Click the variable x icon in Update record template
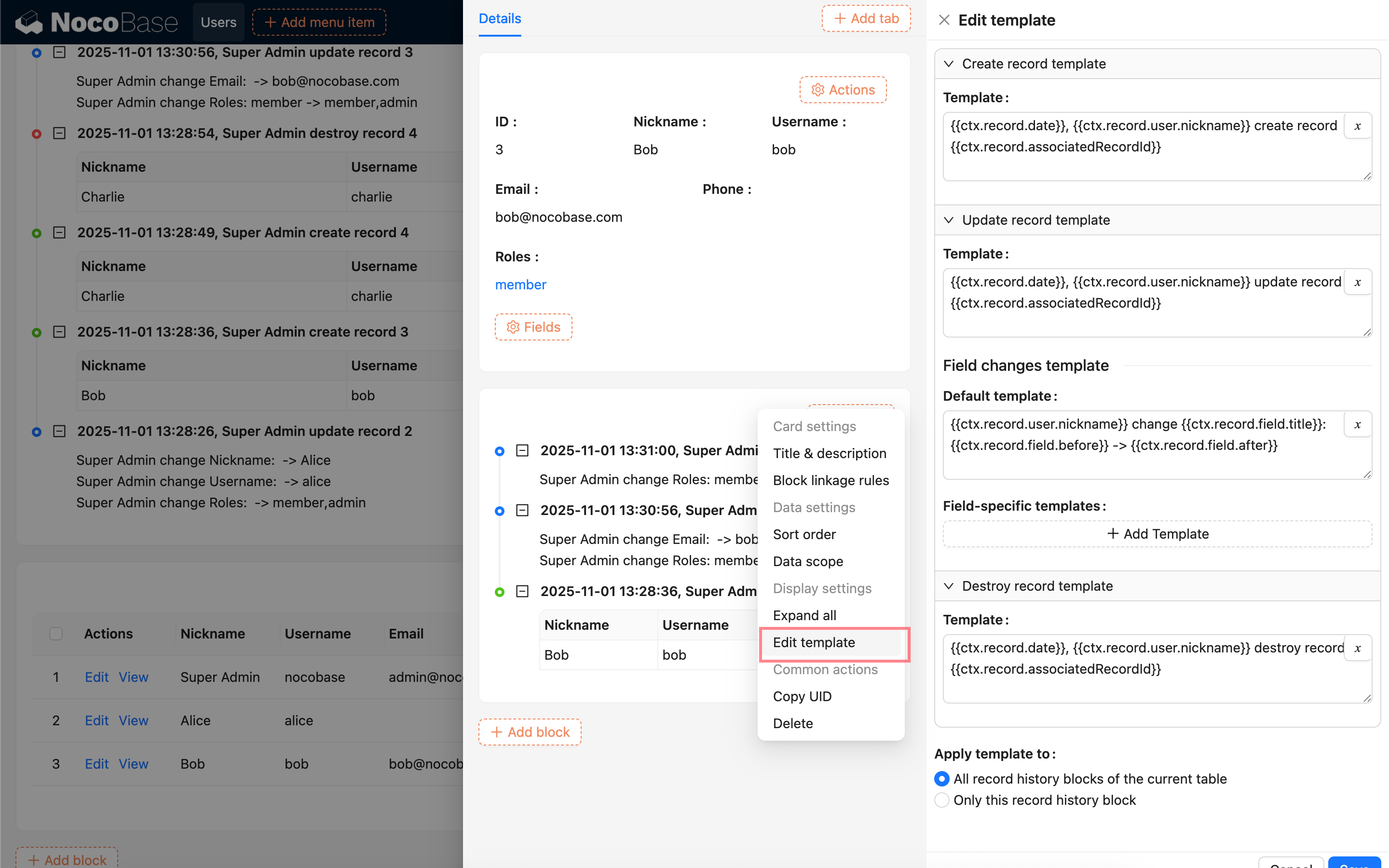The width and height of the screenshot is (1389, 868). (1357, 283)
